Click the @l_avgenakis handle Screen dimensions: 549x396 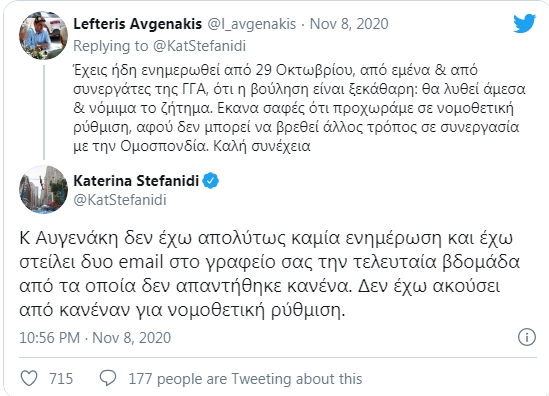point(252,24)
